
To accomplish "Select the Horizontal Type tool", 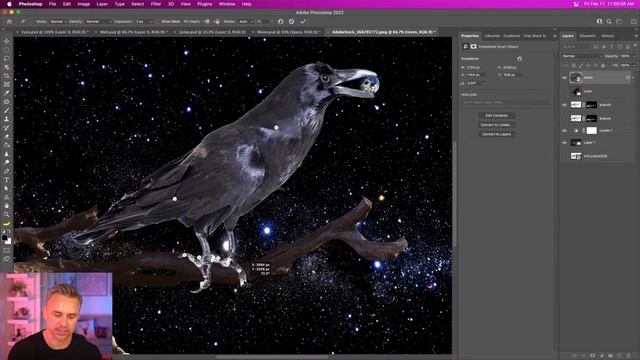I will [7, 180].
